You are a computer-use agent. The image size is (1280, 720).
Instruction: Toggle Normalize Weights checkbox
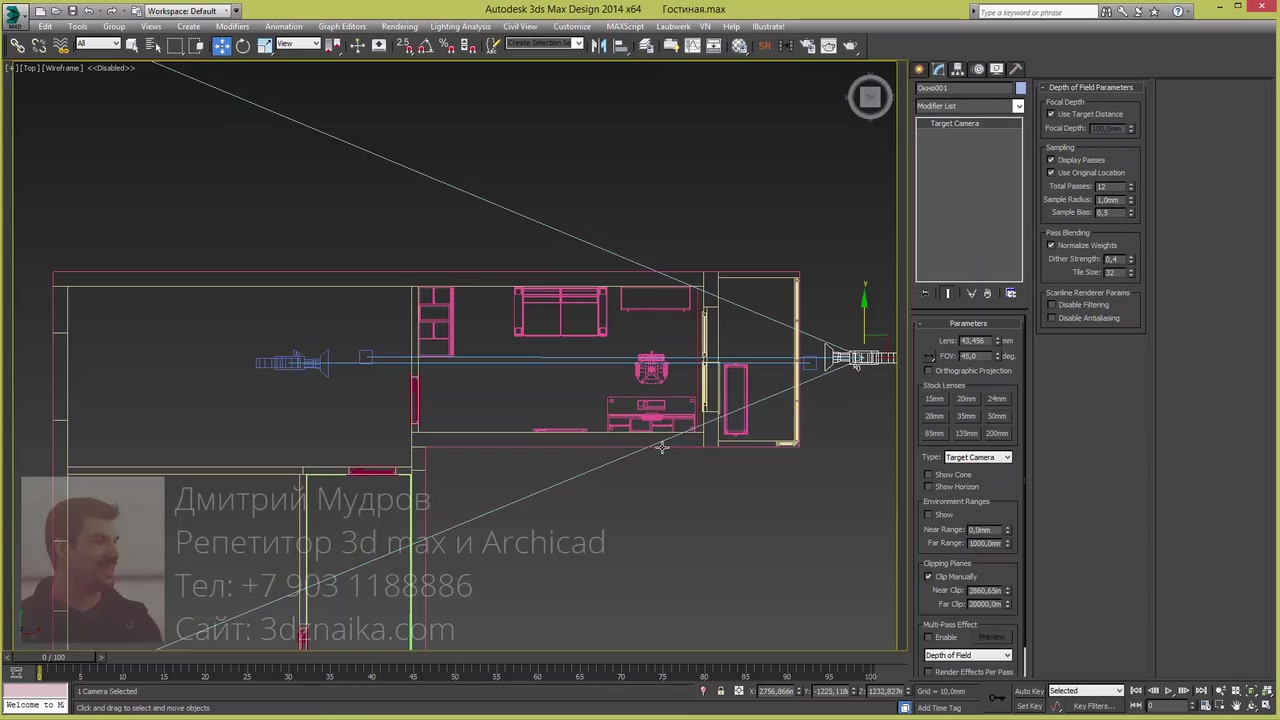(1051, 245)
